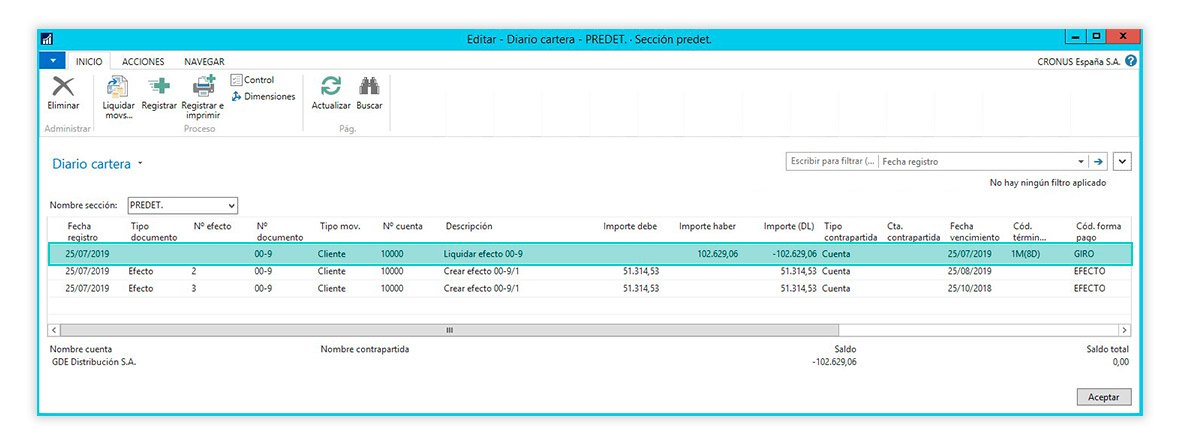
Task: Switch to the ACCIONES tab
Action: pyautogui.click(x=143, y=61)
